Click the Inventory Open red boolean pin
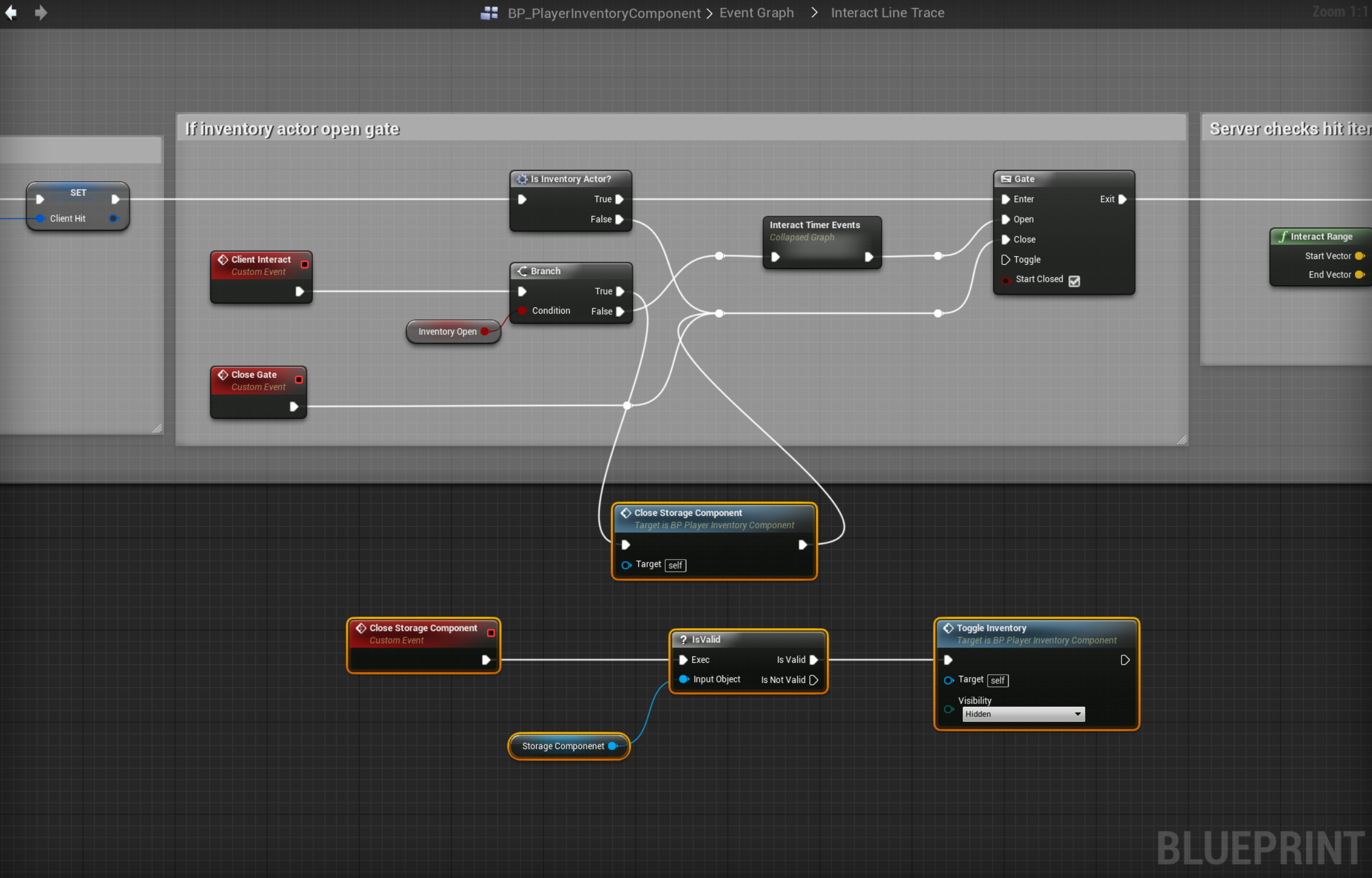Viewport: 1372px width, 878px height. 485,332
